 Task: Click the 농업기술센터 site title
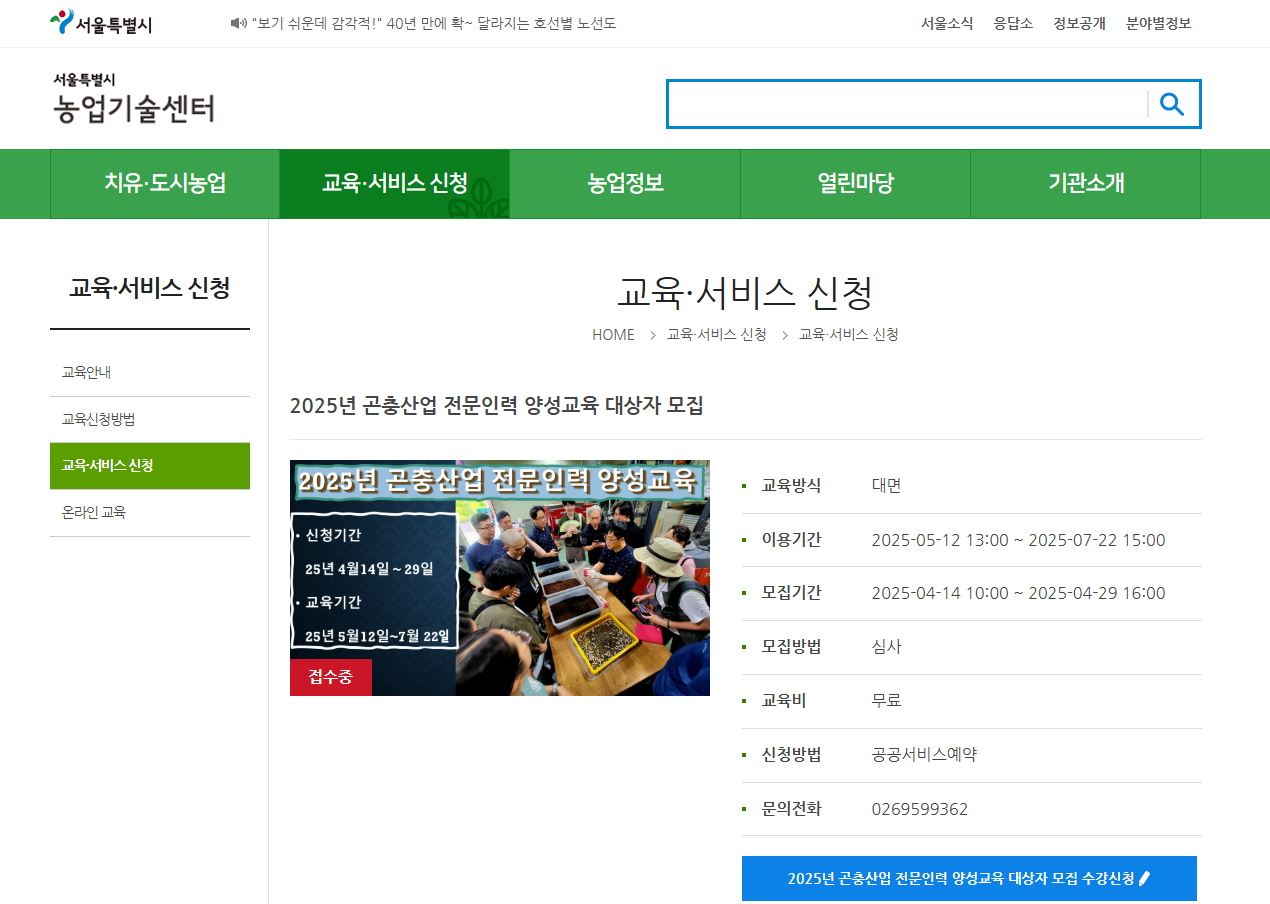134,99
